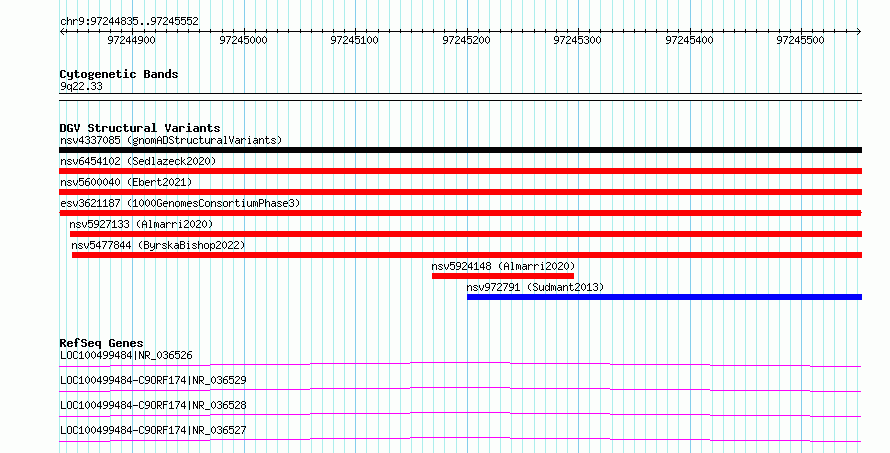Open variant nsv5924148 Almarri2020 label

(503, 266)
